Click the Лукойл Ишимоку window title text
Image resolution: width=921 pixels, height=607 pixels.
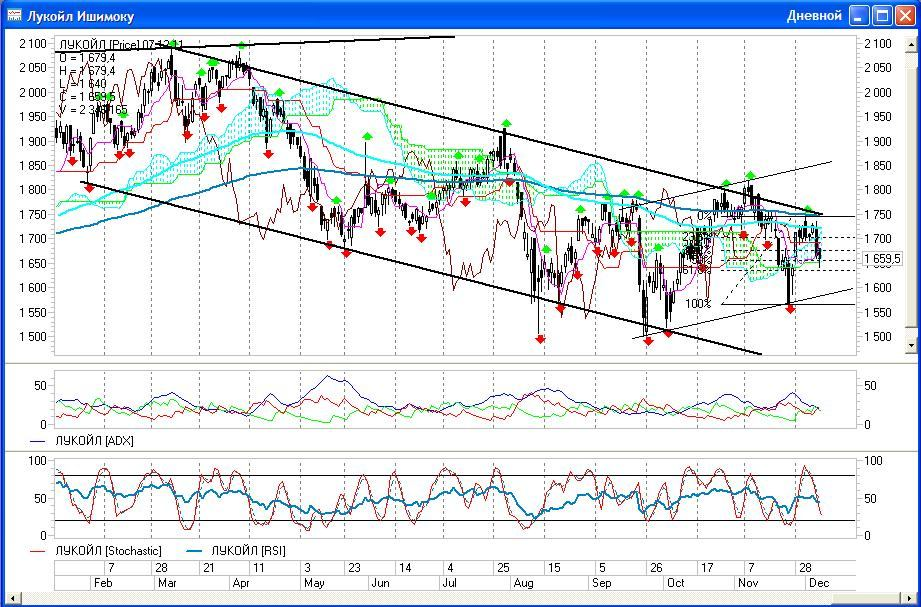(80, 16)
